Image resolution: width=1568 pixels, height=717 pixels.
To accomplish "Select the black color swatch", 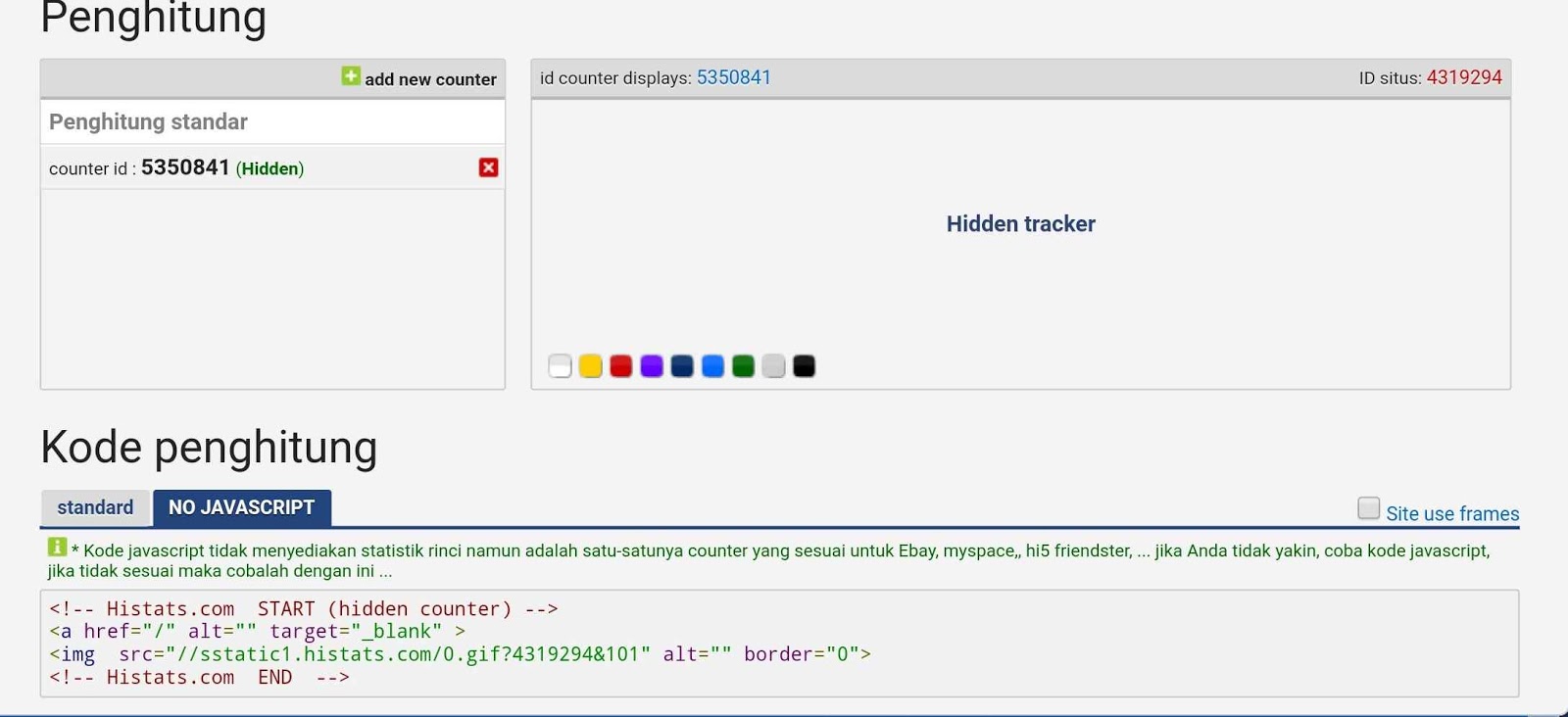I will click(804, 366).
